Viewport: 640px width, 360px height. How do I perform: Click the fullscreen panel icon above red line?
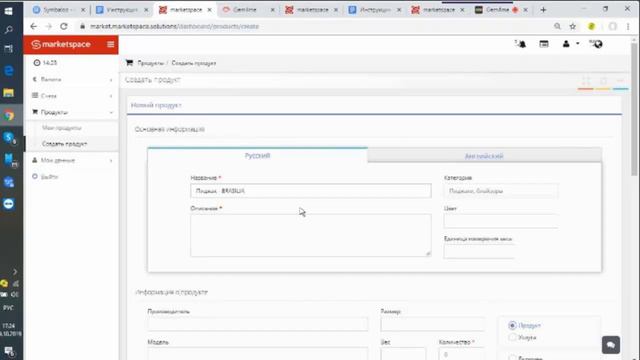click(x=586, y=81)
